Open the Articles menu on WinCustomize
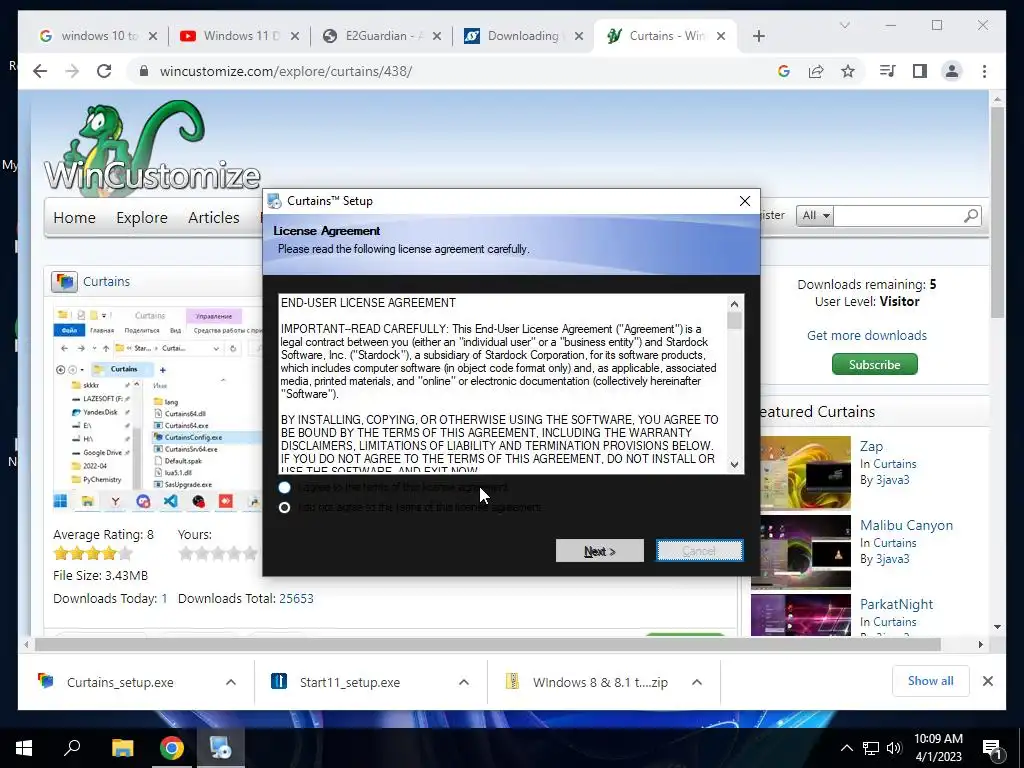Screen dimensions: 1024x768 click(x=214, y=217)
